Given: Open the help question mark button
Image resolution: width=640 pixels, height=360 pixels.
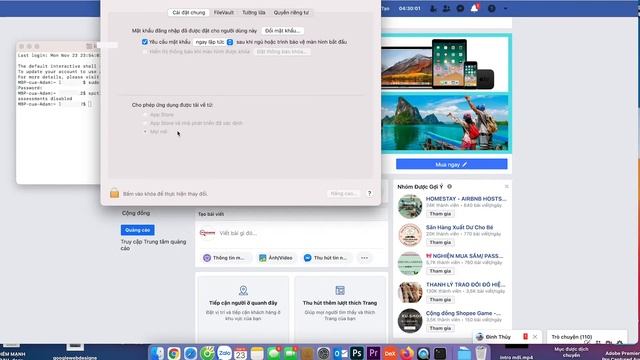Looking at the screenshot, I should tap(369, 193).
